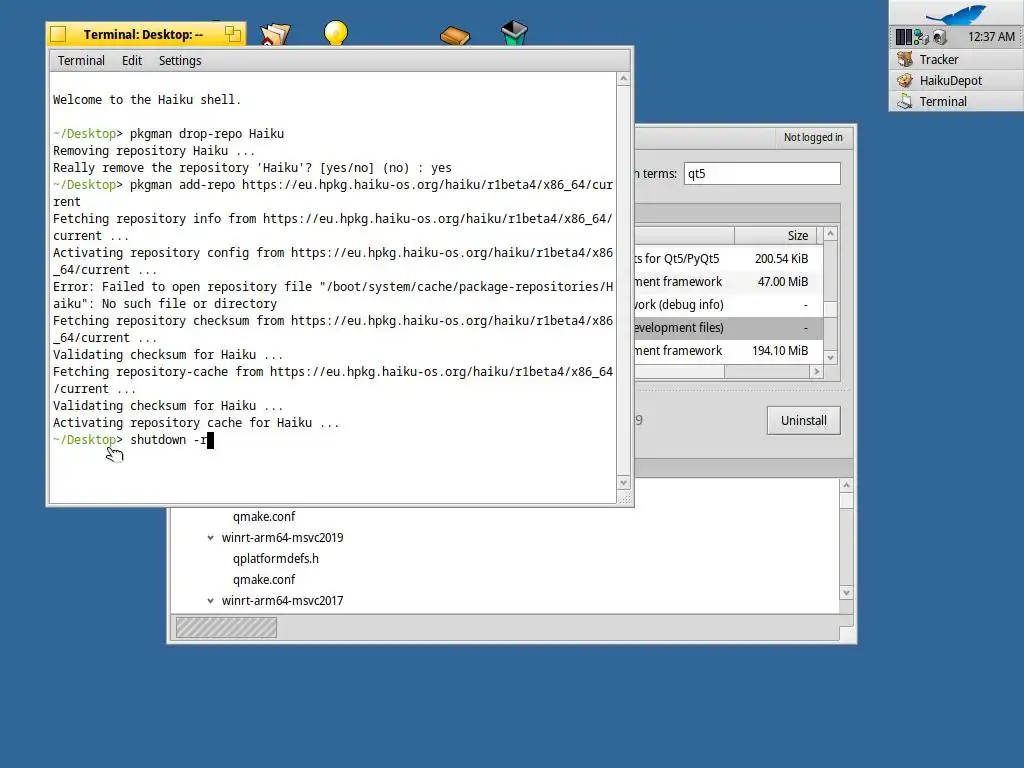The image size is (1024, 768).
Task: Open the Haiku leaf menu in Deskbar
Action: click(x=956, y=13)
